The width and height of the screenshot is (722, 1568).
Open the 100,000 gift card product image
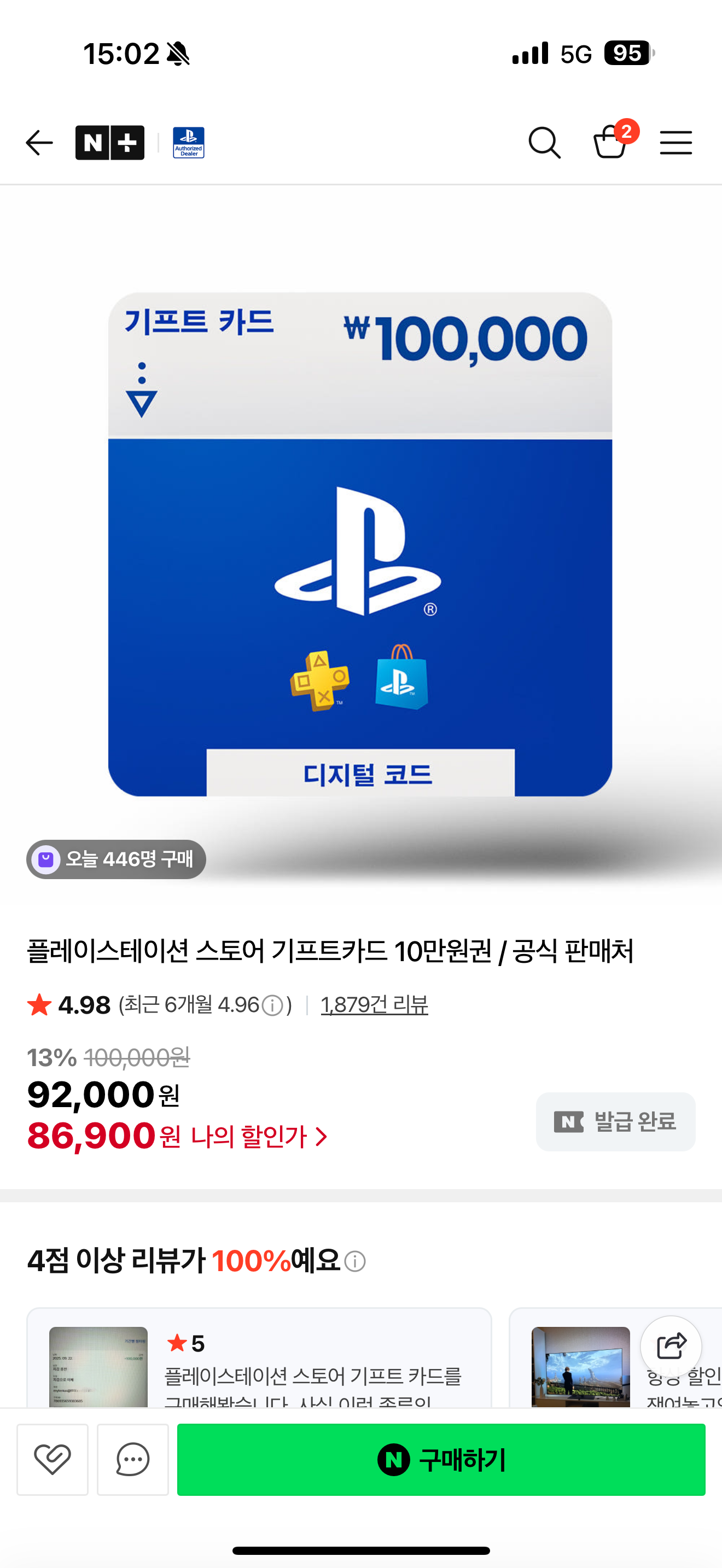tap(360, 543)
